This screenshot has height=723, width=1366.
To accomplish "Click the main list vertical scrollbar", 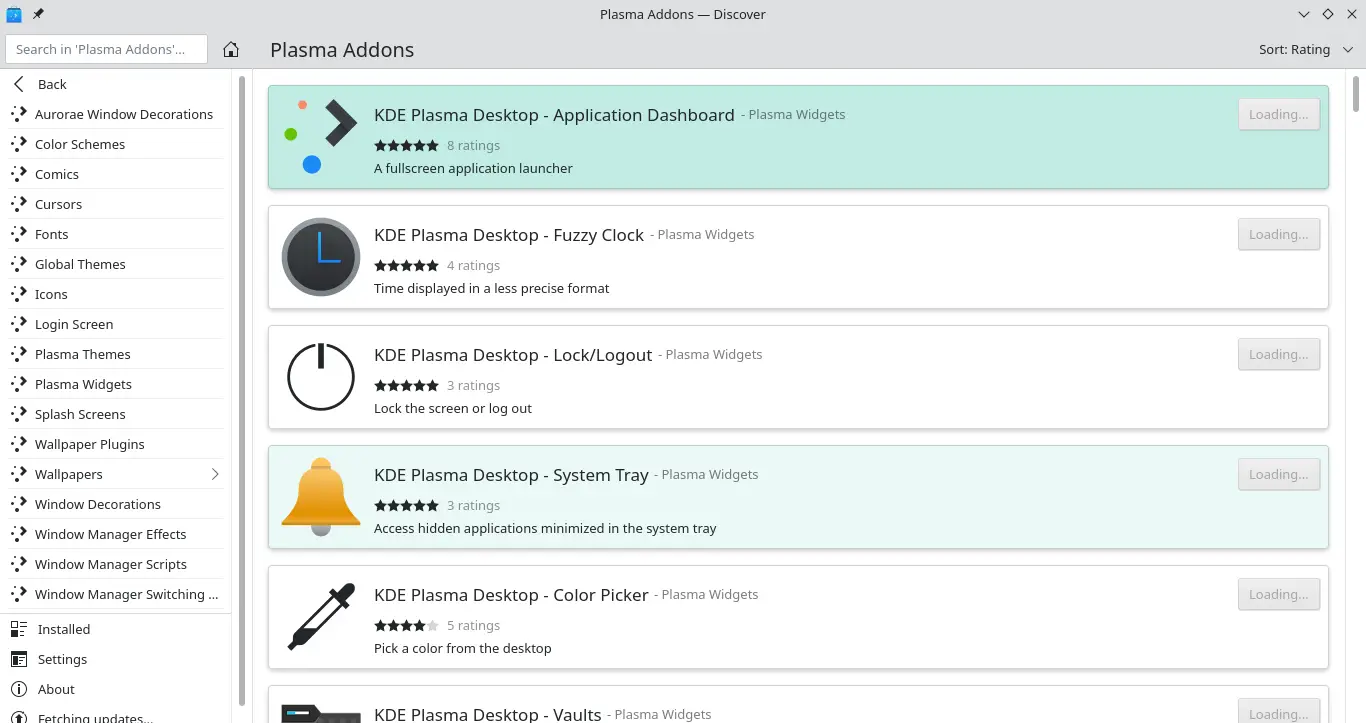I will tap(1356, 92).
